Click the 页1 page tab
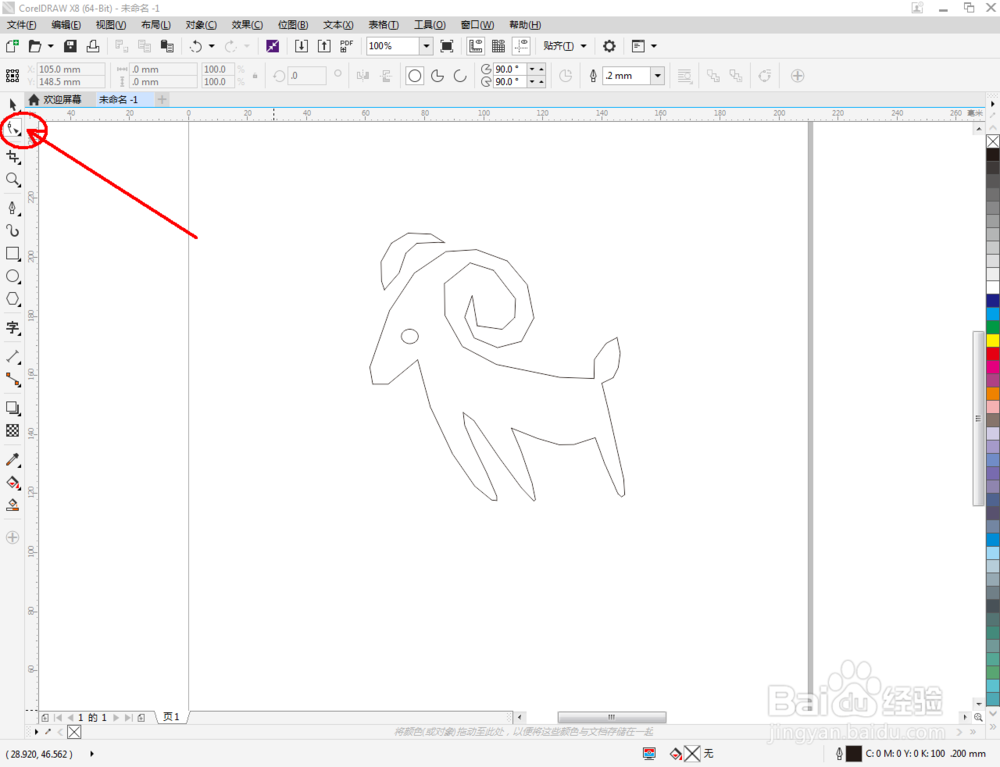The height and width of the screenshot is (767, 1000). coord(172,717)
